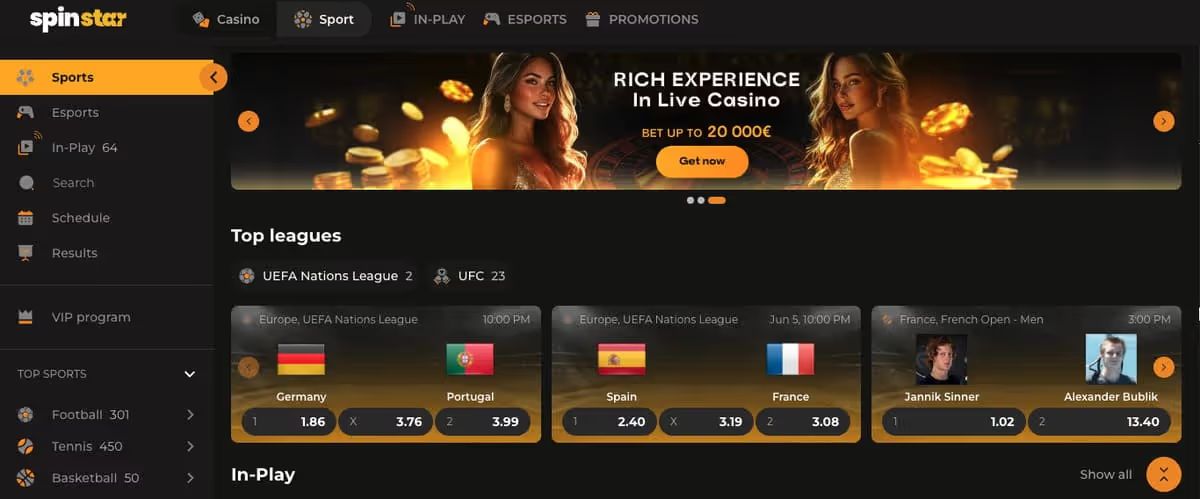Image resolution: width=1200 pixels, height=499 pixels.
Task: Click the spinstar logo
Action: tap(78, 20)
